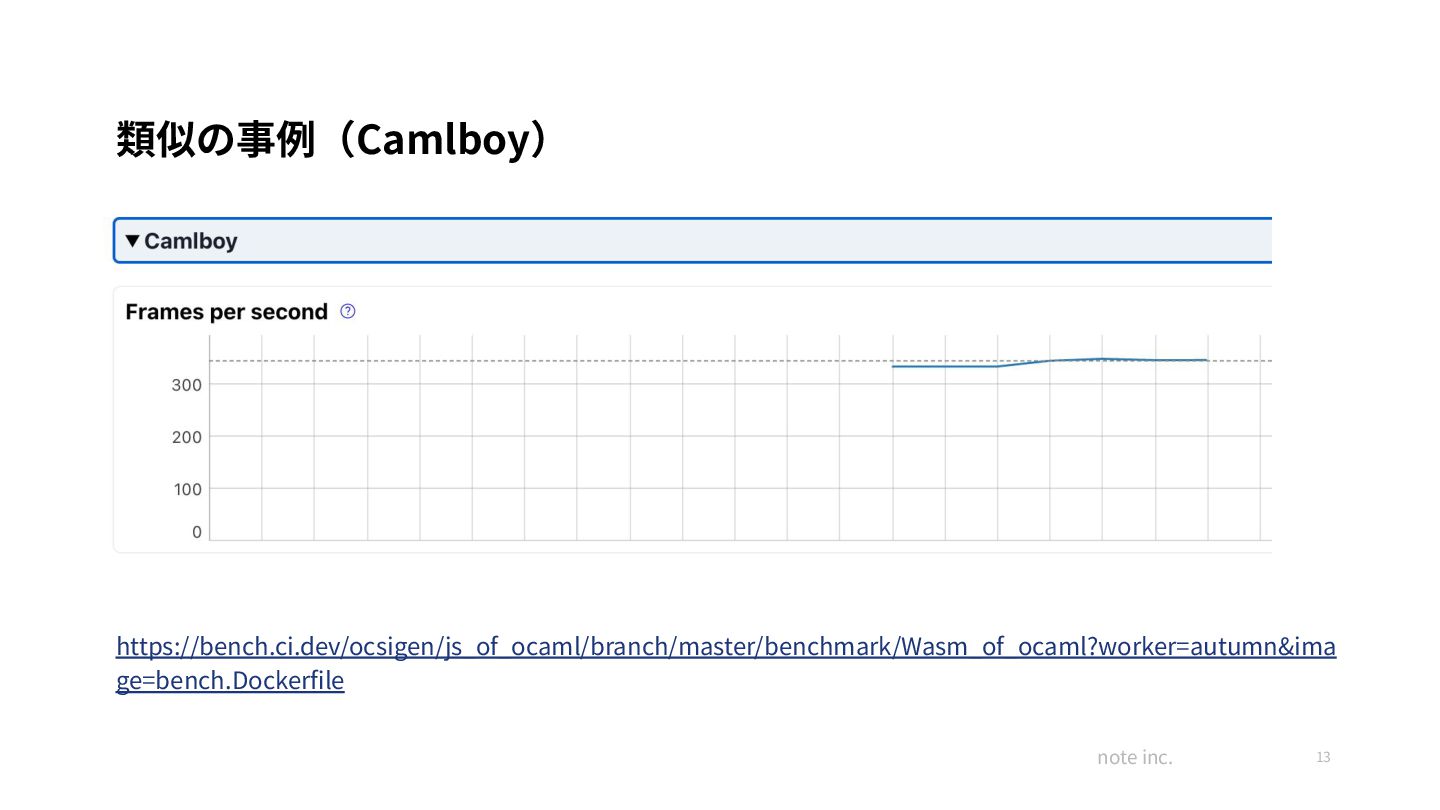This screenshot has width=1440, height=810.
Task: Click the slide title '類似の事例（Camlboy）'
Action: click(332, 141)
